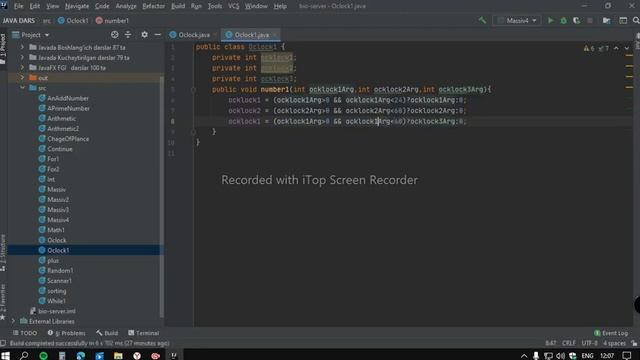Expand External Libraries node
The width and height of the screenshot is (640, 360).
tap(13, 321)
